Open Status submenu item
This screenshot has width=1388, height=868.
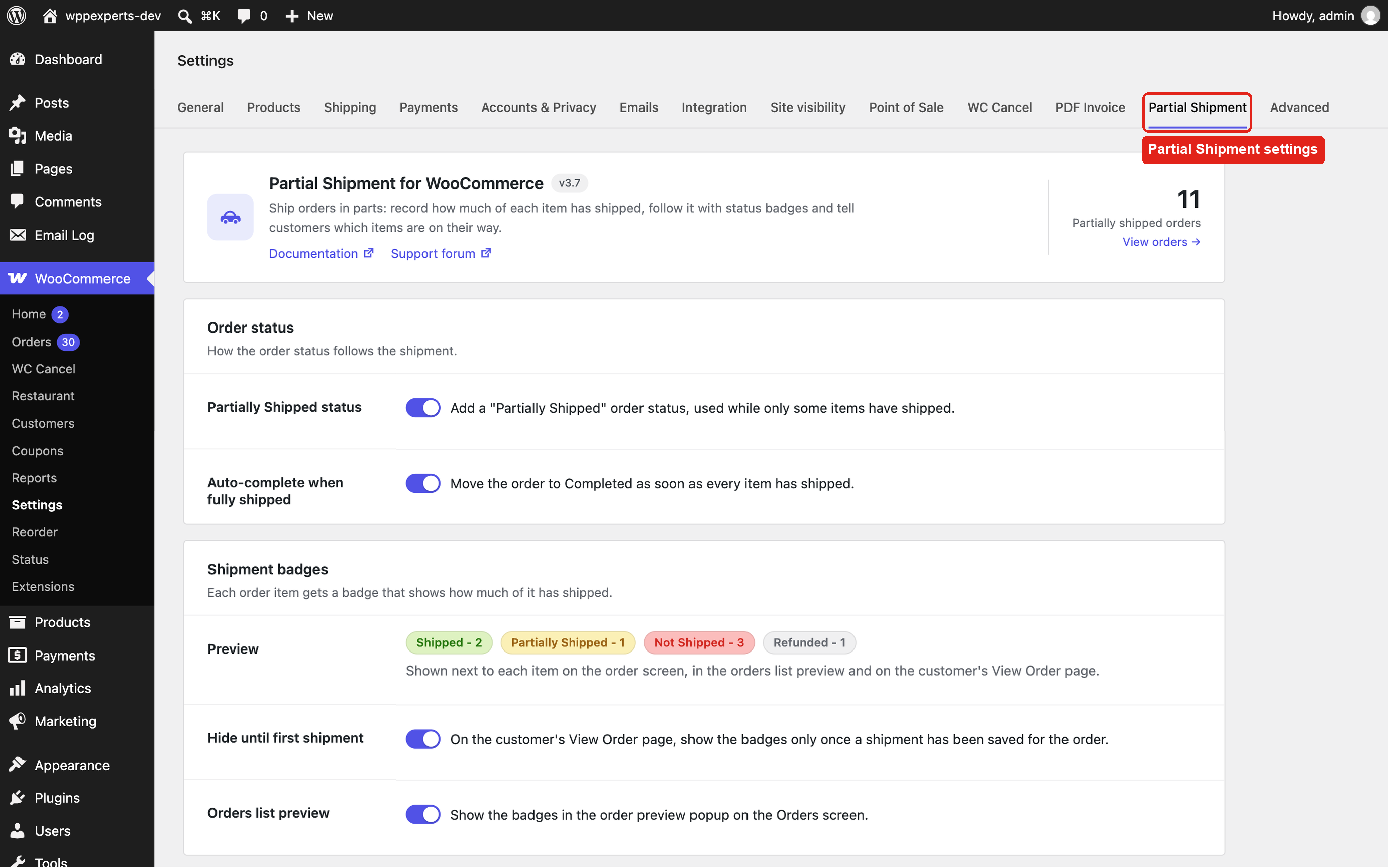tap(30, 559)
